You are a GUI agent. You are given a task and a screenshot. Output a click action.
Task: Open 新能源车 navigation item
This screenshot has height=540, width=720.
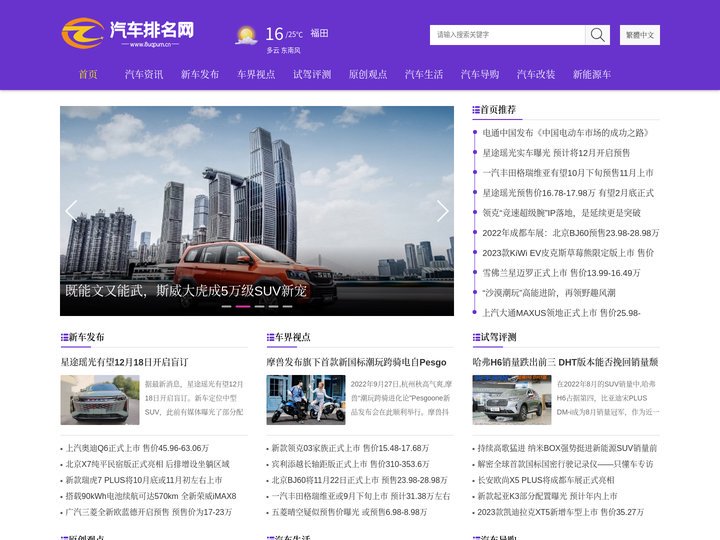pyautogui.click(x=592, y=74)
